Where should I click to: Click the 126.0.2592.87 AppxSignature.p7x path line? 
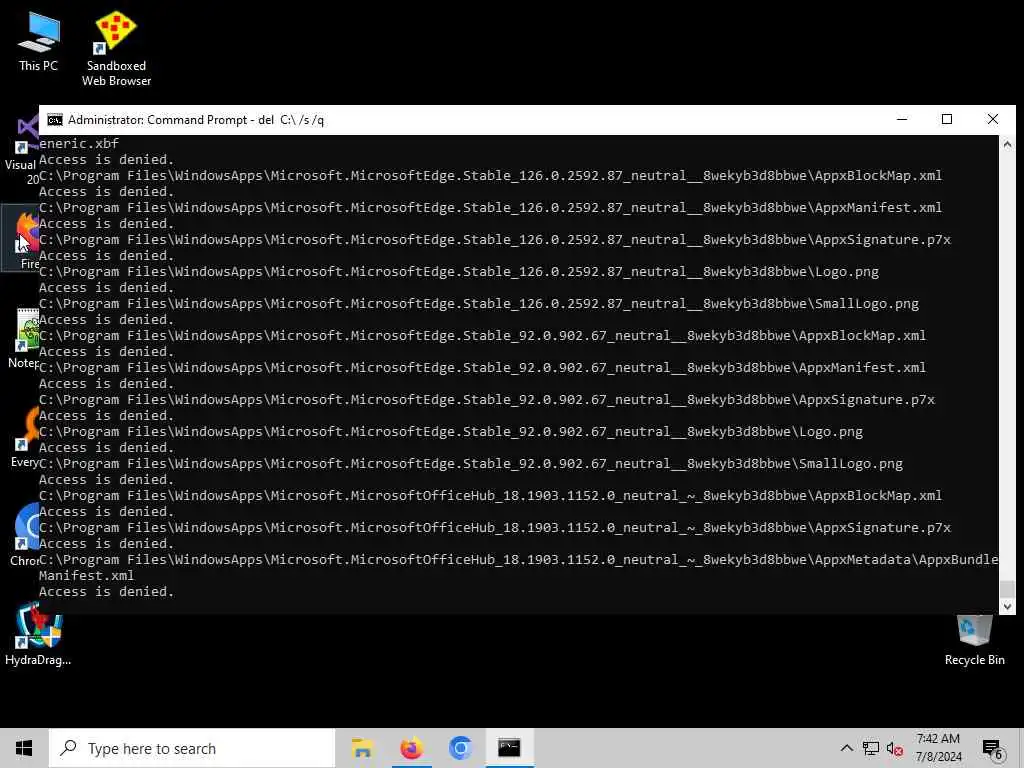pos(495,240)
